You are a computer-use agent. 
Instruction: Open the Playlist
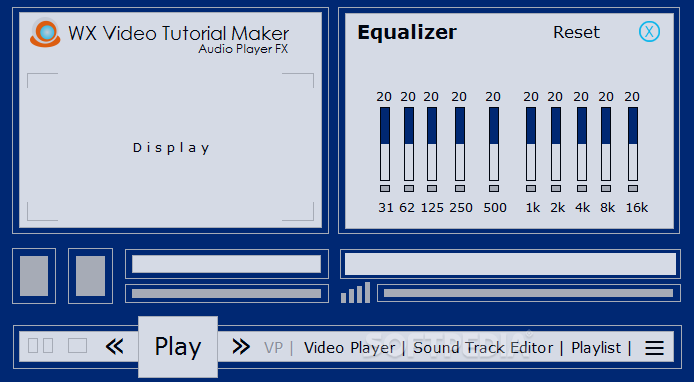(x=596, y=348)
